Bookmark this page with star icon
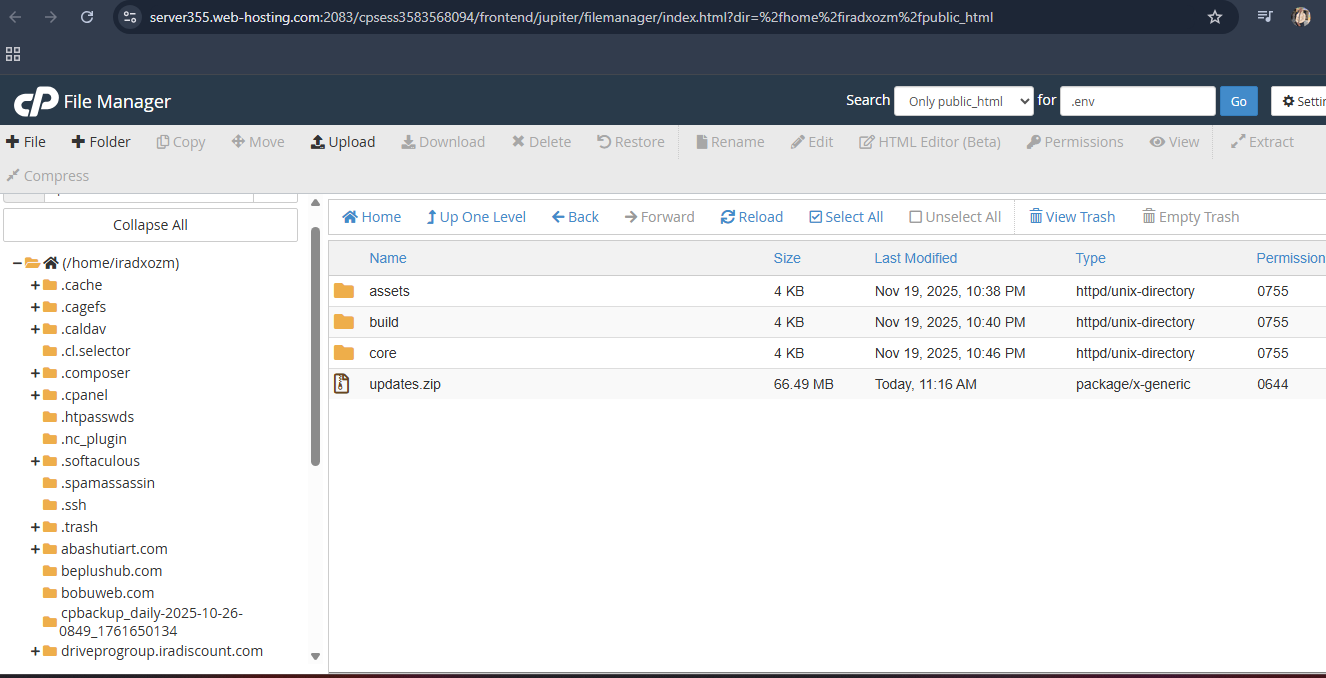Image resolution: width=1326 pixels, height=678 pixels. tap(1215, 17)
